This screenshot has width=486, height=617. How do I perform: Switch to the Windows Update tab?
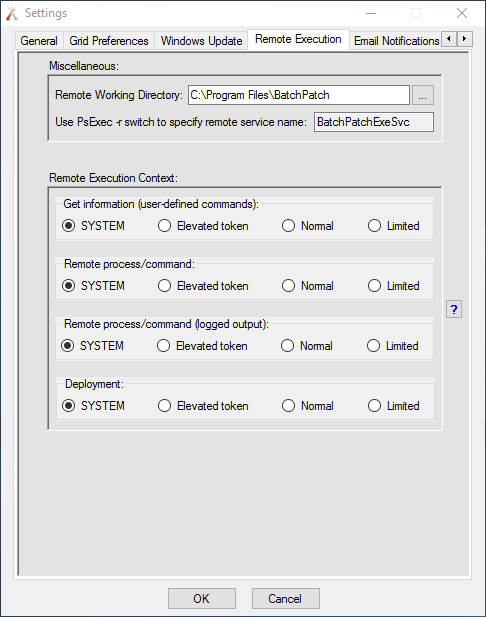pos(201,41)
